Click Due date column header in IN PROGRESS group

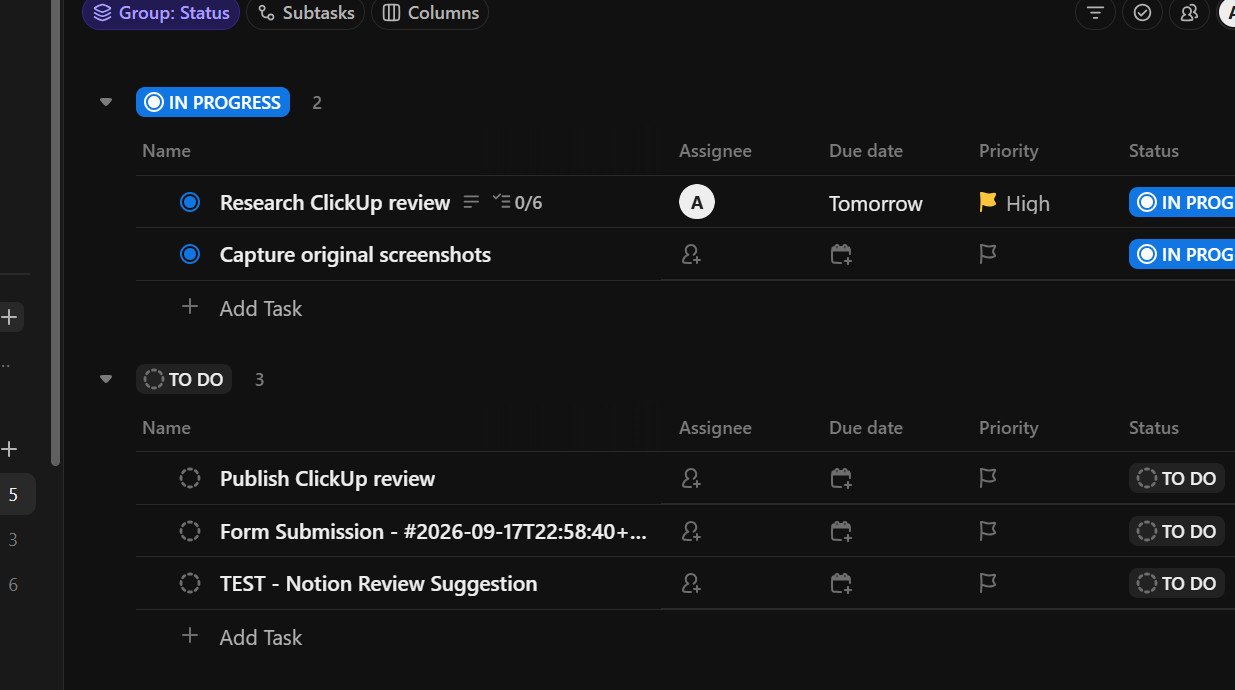click(866, 151)
